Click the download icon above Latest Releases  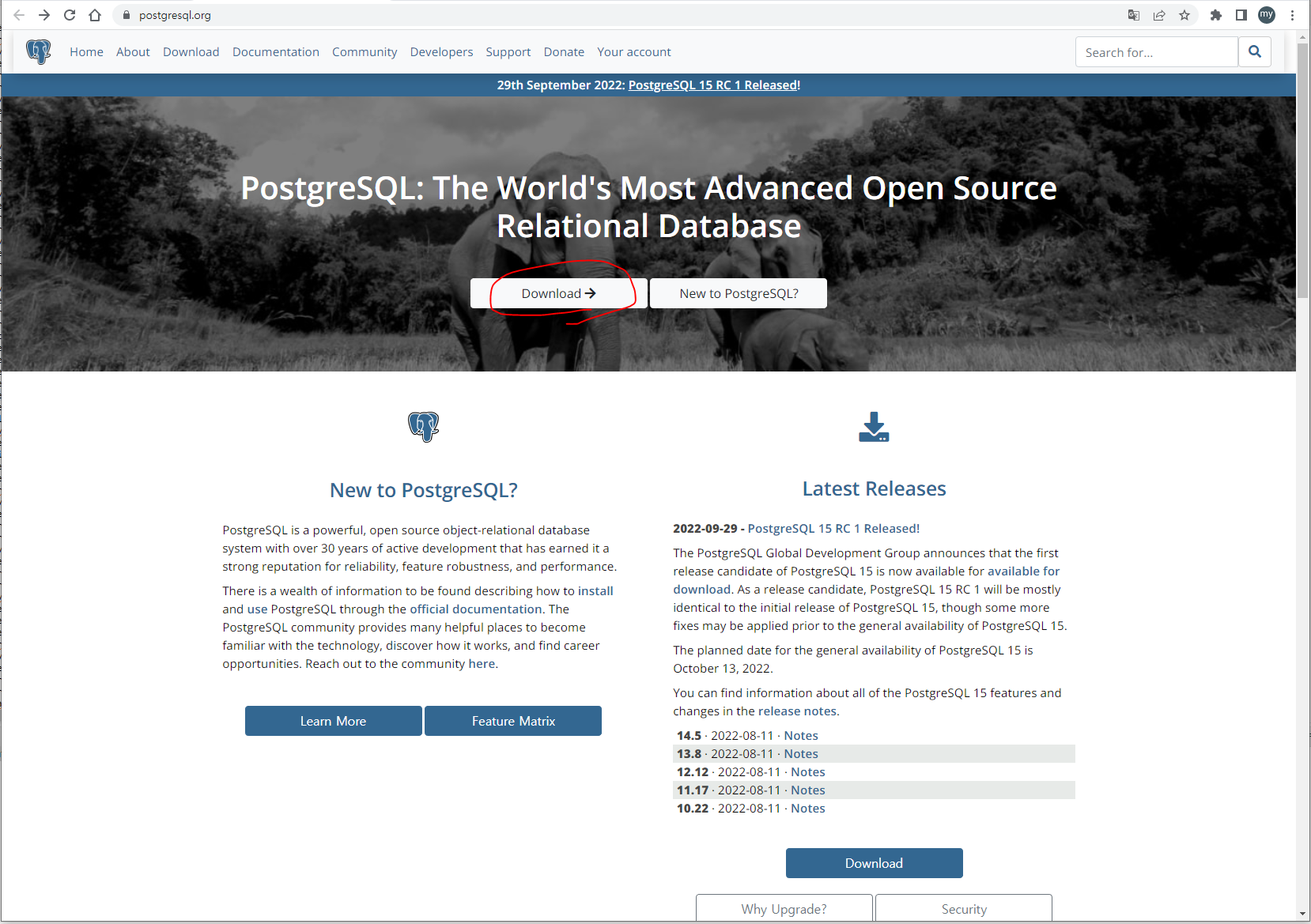(874, 427)
